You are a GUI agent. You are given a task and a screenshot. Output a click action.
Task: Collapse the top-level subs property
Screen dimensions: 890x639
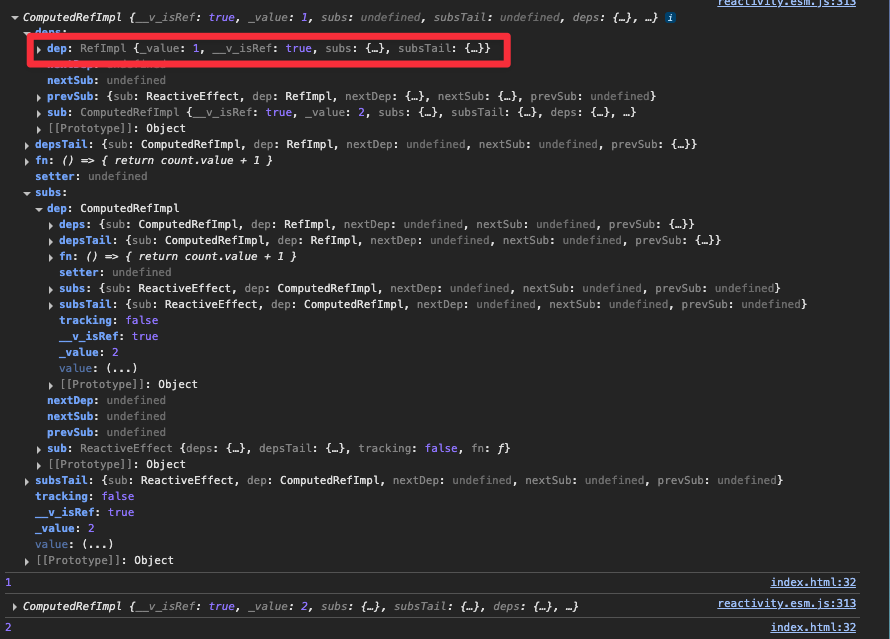pyautogui.click(x=27, y=193)
